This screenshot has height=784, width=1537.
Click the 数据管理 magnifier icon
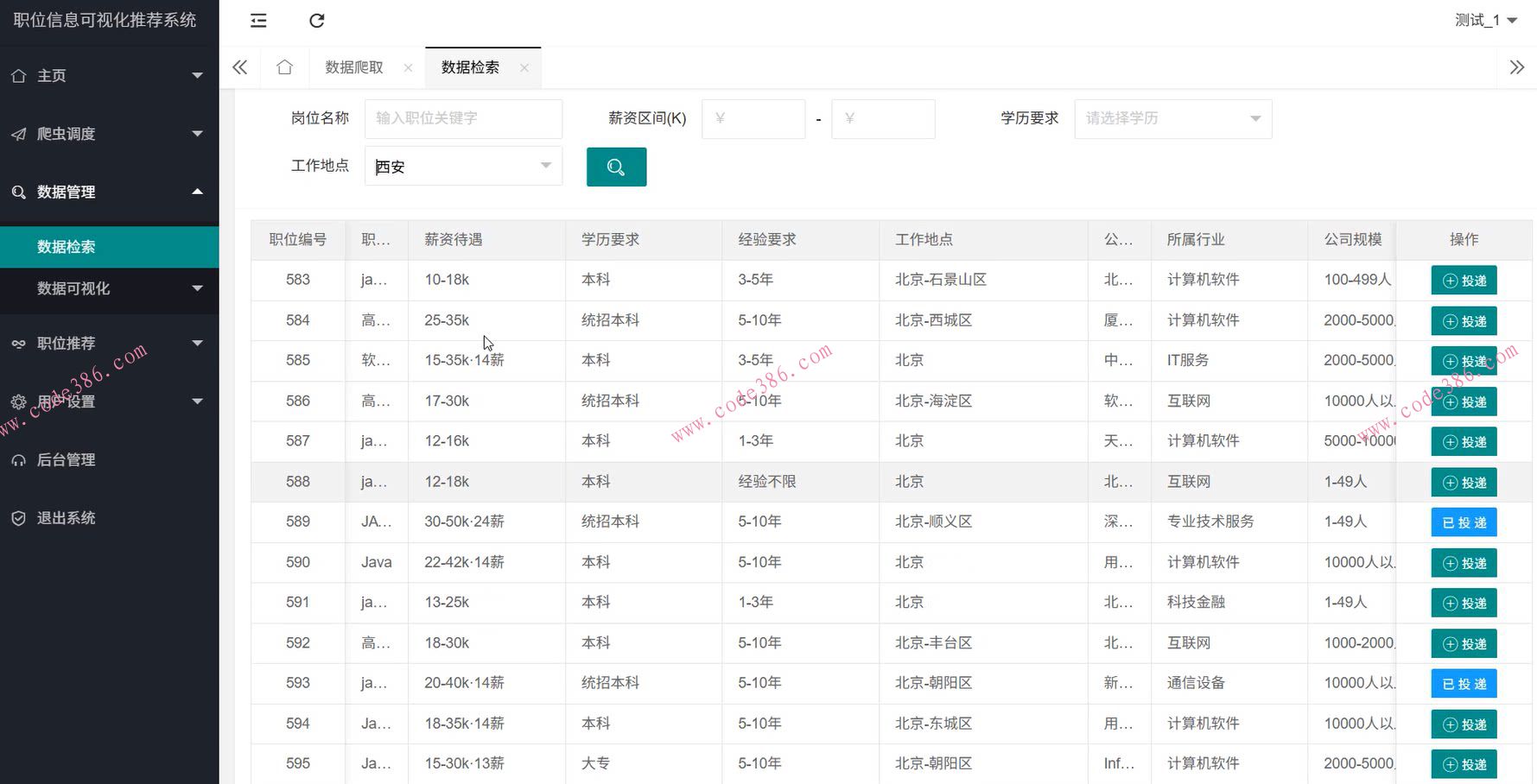[19, 192]
